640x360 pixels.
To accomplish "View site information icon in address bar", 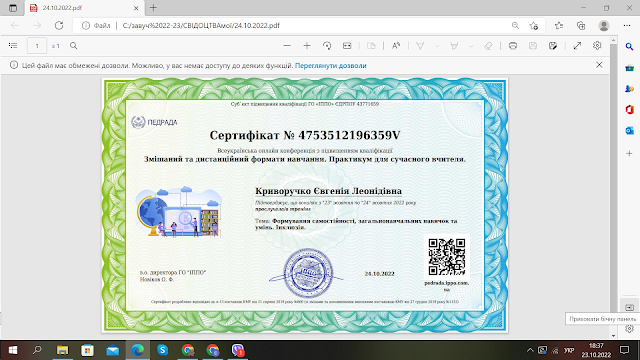I will pos(86,25).
